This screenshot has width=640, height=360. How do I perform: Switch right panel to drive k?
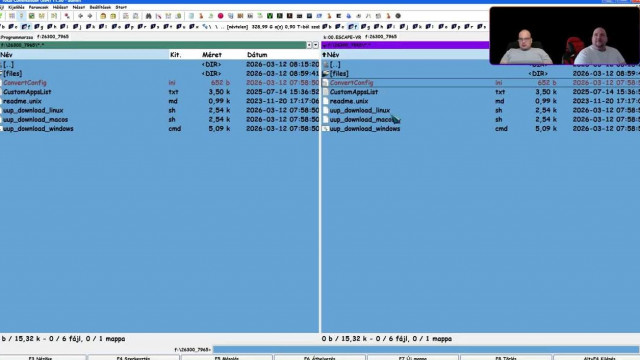(x=416, y=27)
